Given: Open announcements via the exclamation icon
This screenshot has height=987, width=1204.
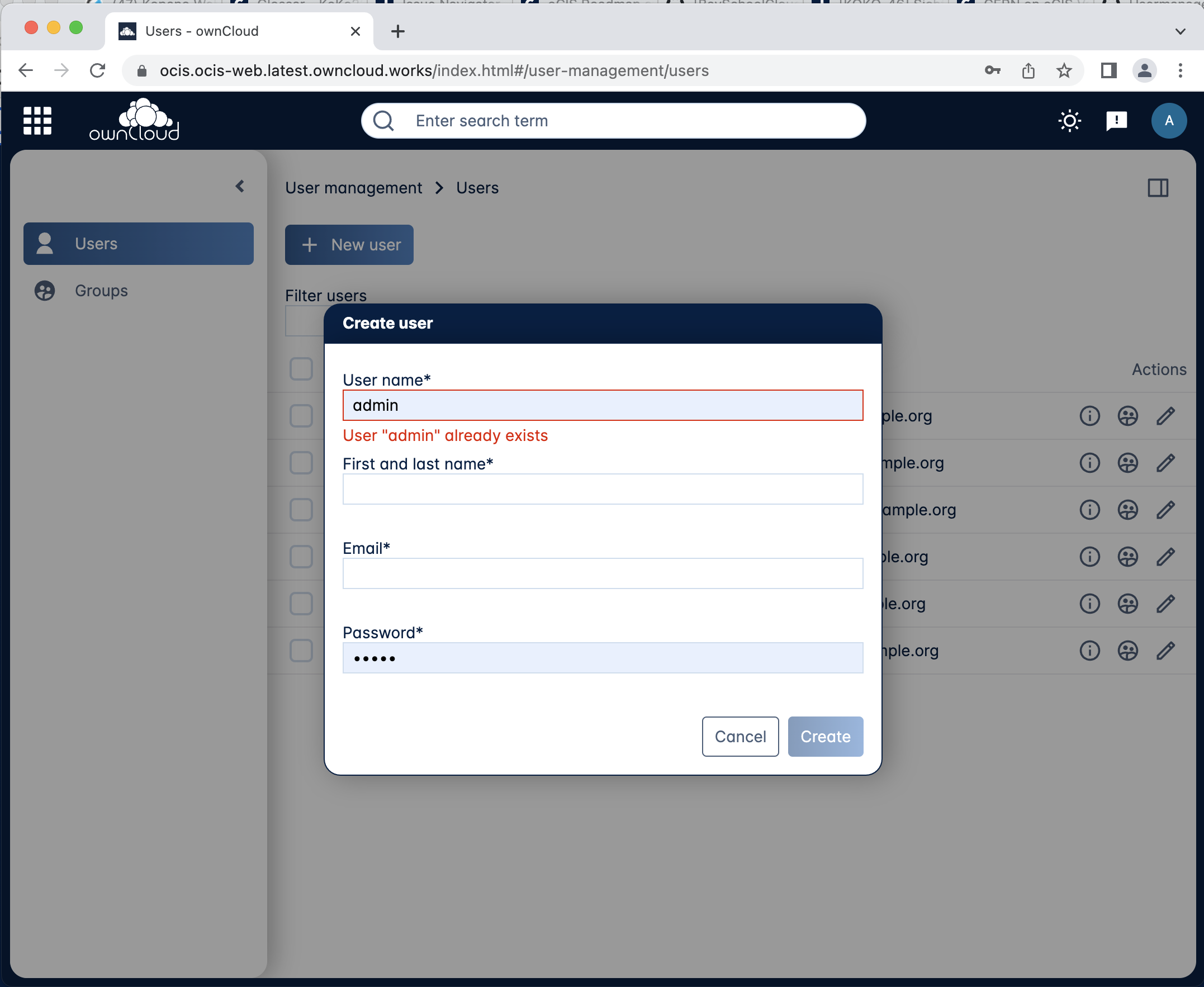Looking at the screenshot, I should [1116, 121].
